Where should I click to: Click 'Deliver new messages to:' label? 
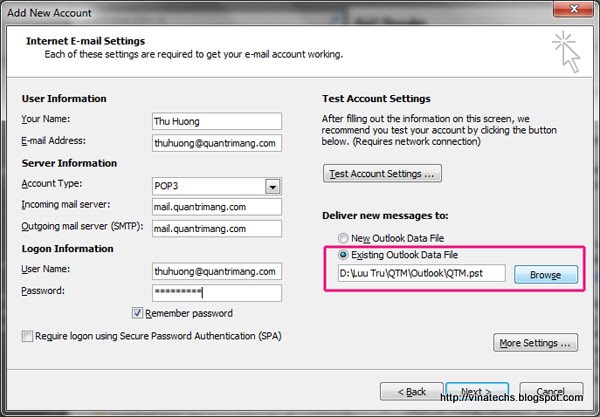(385, 216)
